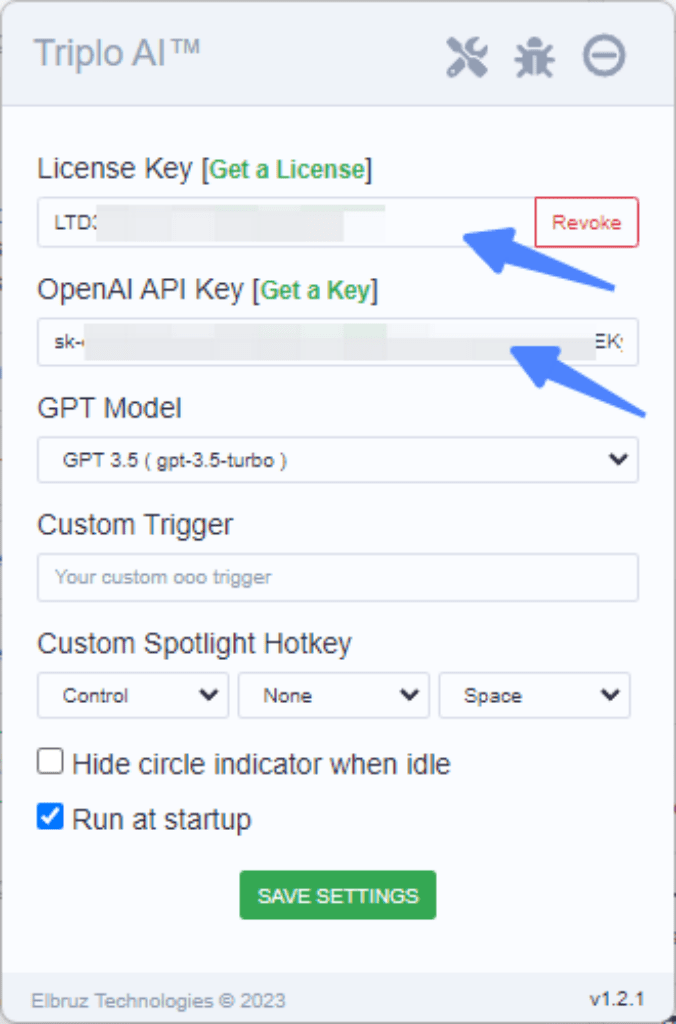Click the bug report icon
676x1024 pixels.
534,57
